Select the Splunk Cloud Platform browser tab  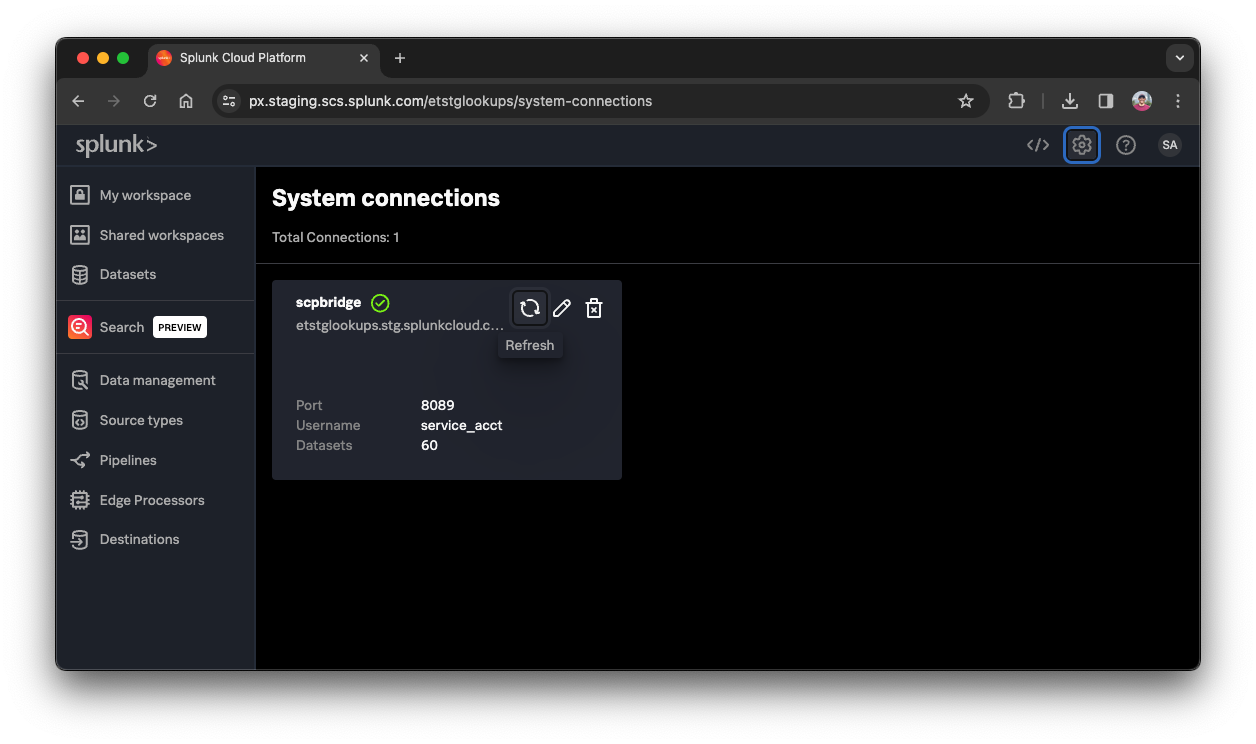[x=263, y=58]
